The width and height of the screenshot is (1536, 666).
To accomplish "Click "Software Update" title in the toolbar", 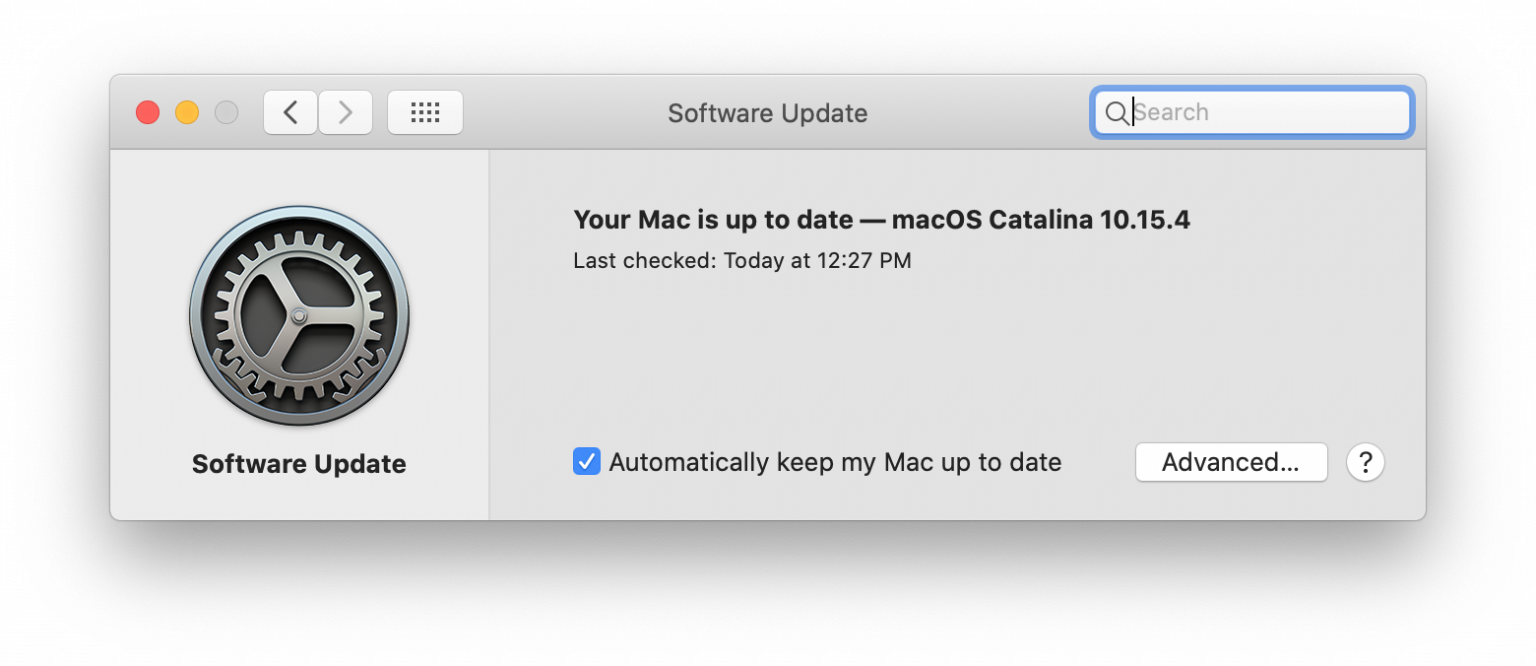I will point(767,113).
